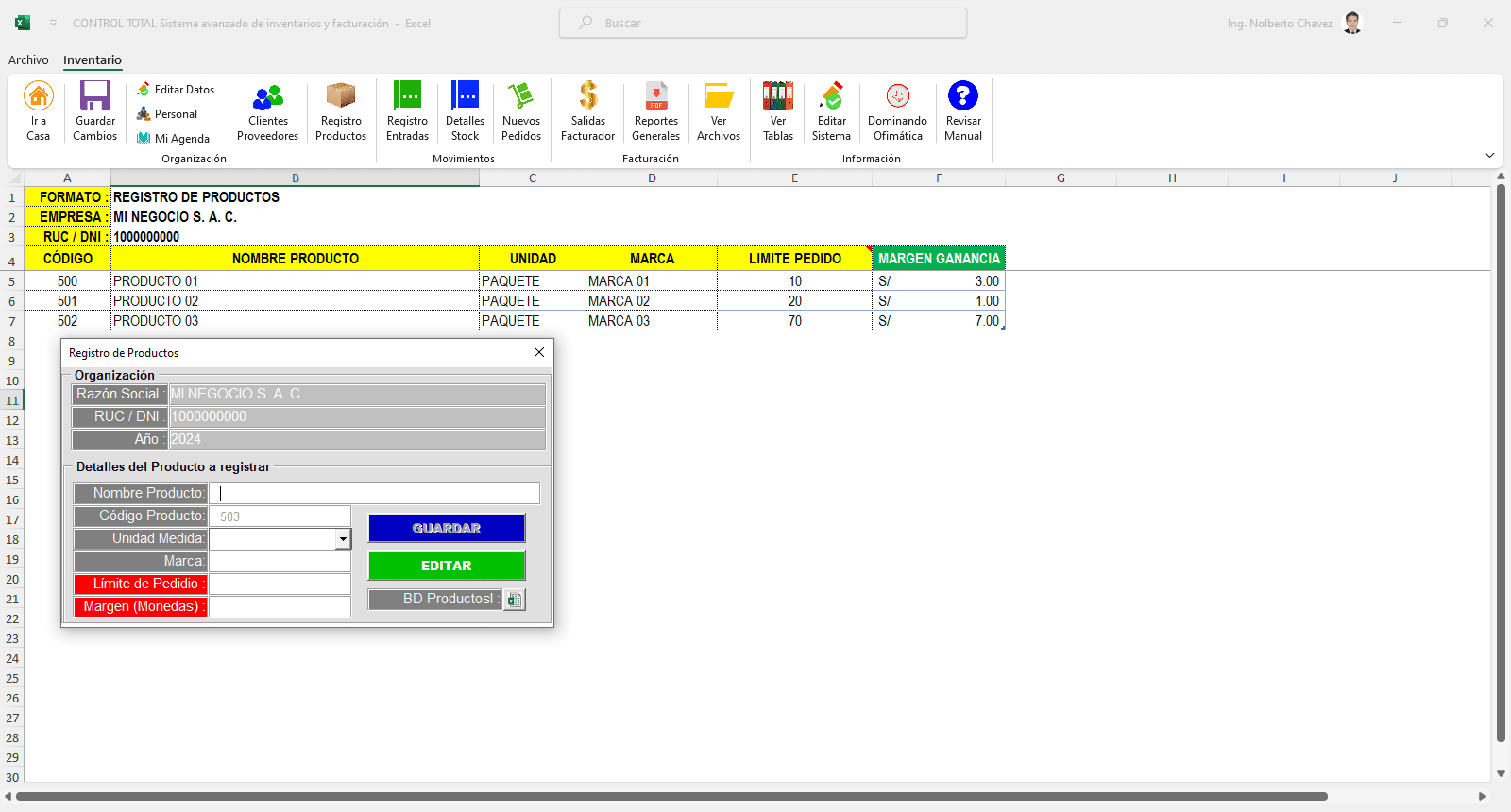The width and height of the screenshot is (1511, 812).
Task: Open Salidas Facturador dollar icon
Action: pos(588,96)
